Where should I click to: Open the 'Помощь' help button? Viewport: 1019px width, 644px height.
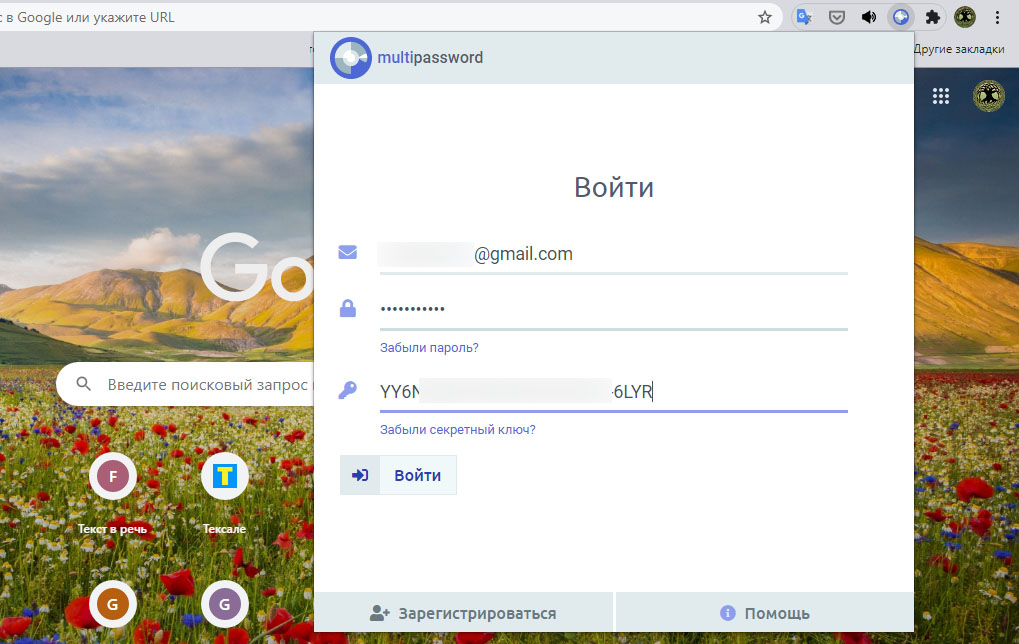pos(765,613)
